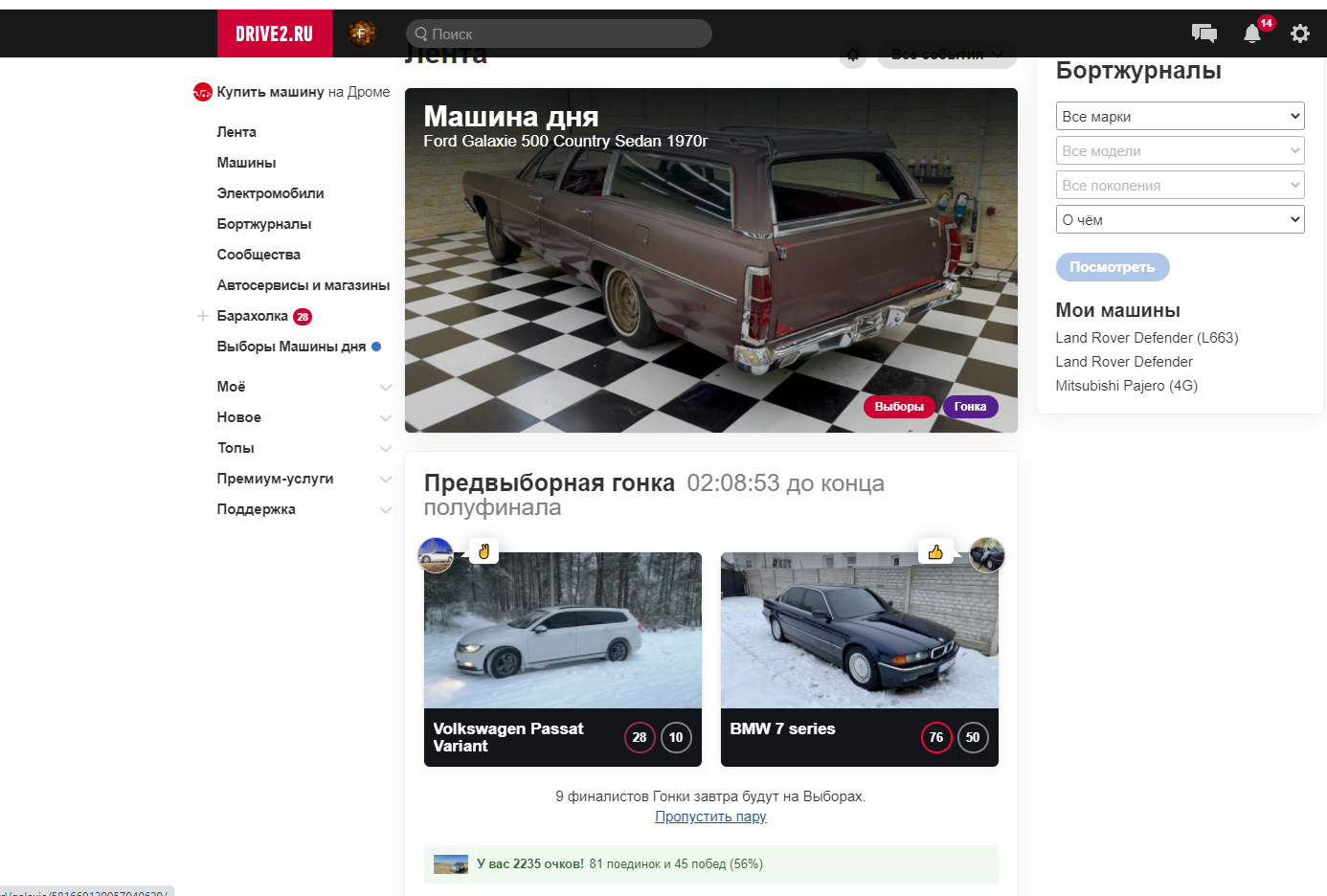Click the 28 badge next to Барахолка
Viewport: 1327px width, 896px height.
[303, 317]
